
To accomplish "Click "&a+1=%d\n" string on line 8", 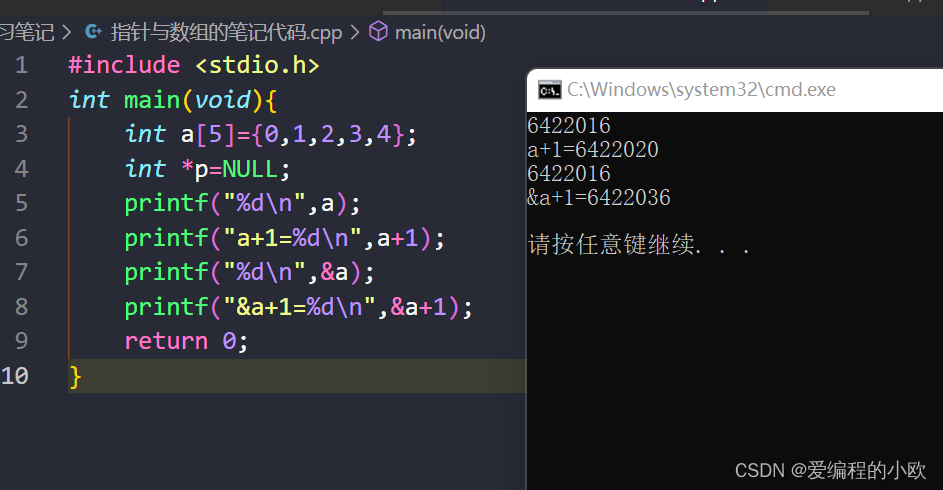I will pyautogui.click(x=299, y=308).
